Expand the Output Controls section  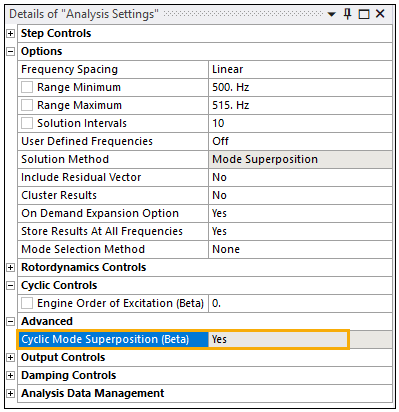coord(11,357)
